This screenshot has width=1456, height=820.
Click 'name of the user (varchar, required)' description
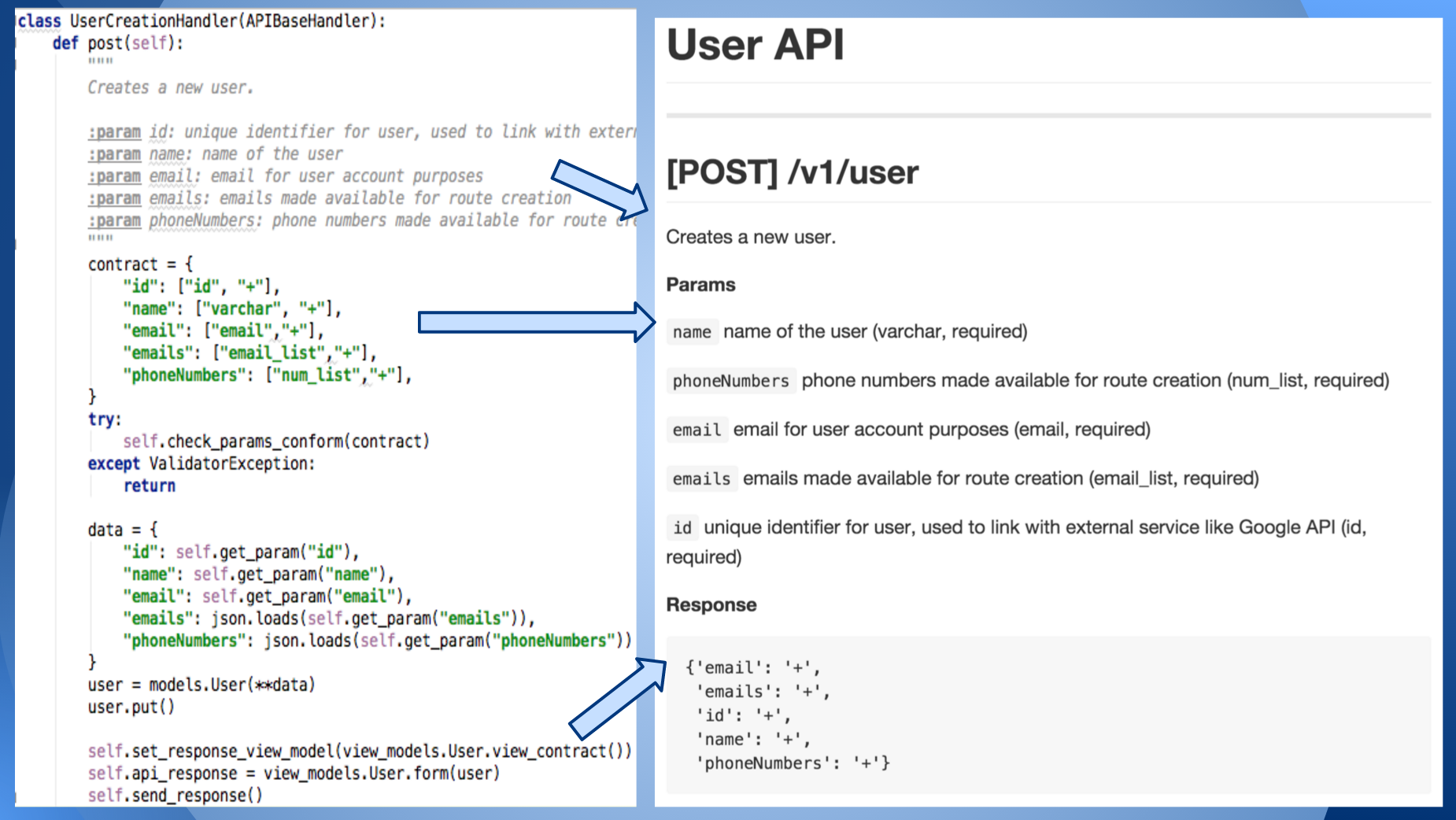pyautogui.click(x=875, y=331)
